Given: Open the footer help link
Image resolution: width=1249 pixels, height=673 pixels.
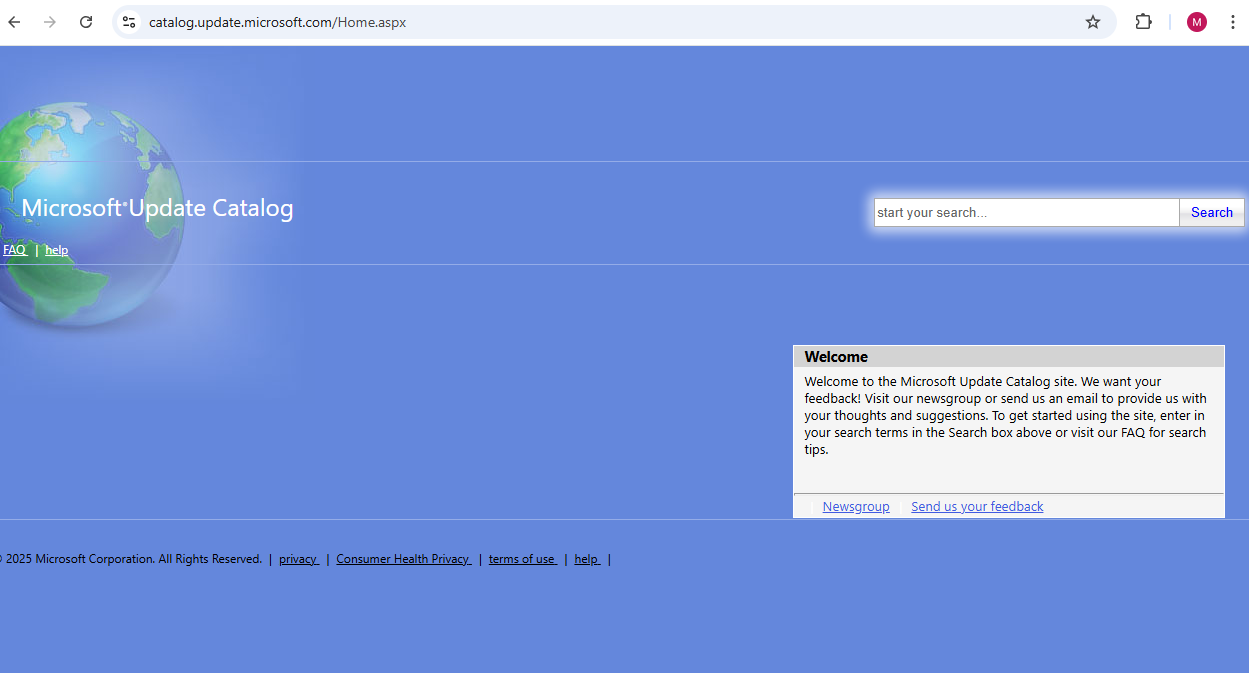Looking at the screenshot, I should coord(588,559).
